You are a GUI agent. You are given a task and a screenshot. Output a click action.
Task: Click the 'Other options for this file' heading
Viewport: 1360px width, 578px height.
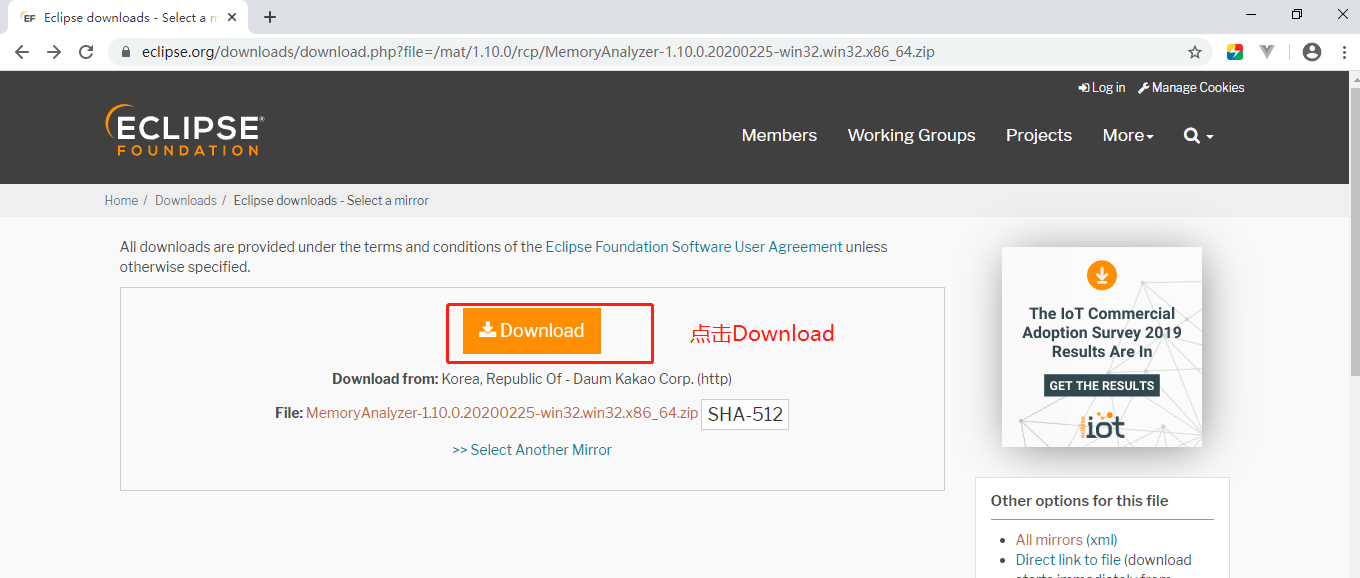(x=1079, y=500)
